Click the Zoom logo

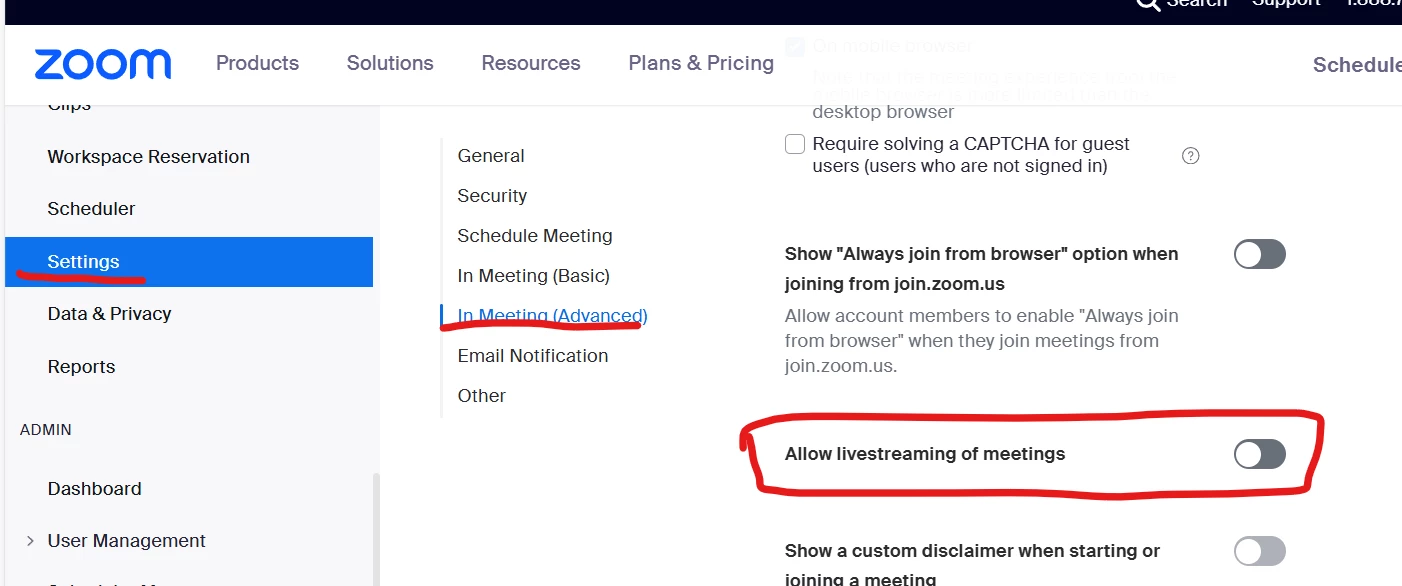(x=103, y=64)
